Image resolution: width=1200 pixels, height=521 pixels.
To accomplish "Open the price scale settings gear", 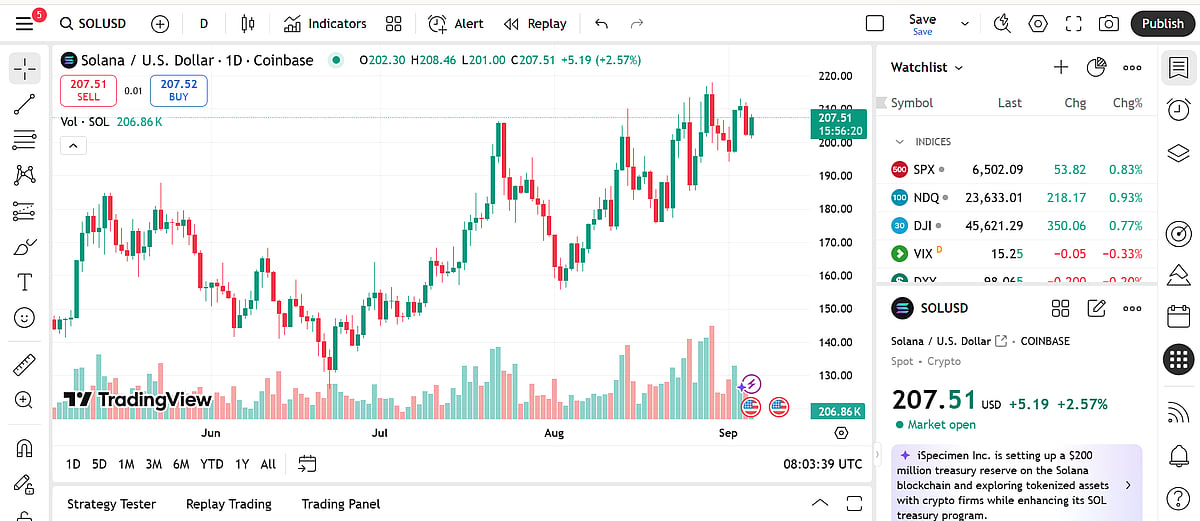I will [x=841, y=433].
